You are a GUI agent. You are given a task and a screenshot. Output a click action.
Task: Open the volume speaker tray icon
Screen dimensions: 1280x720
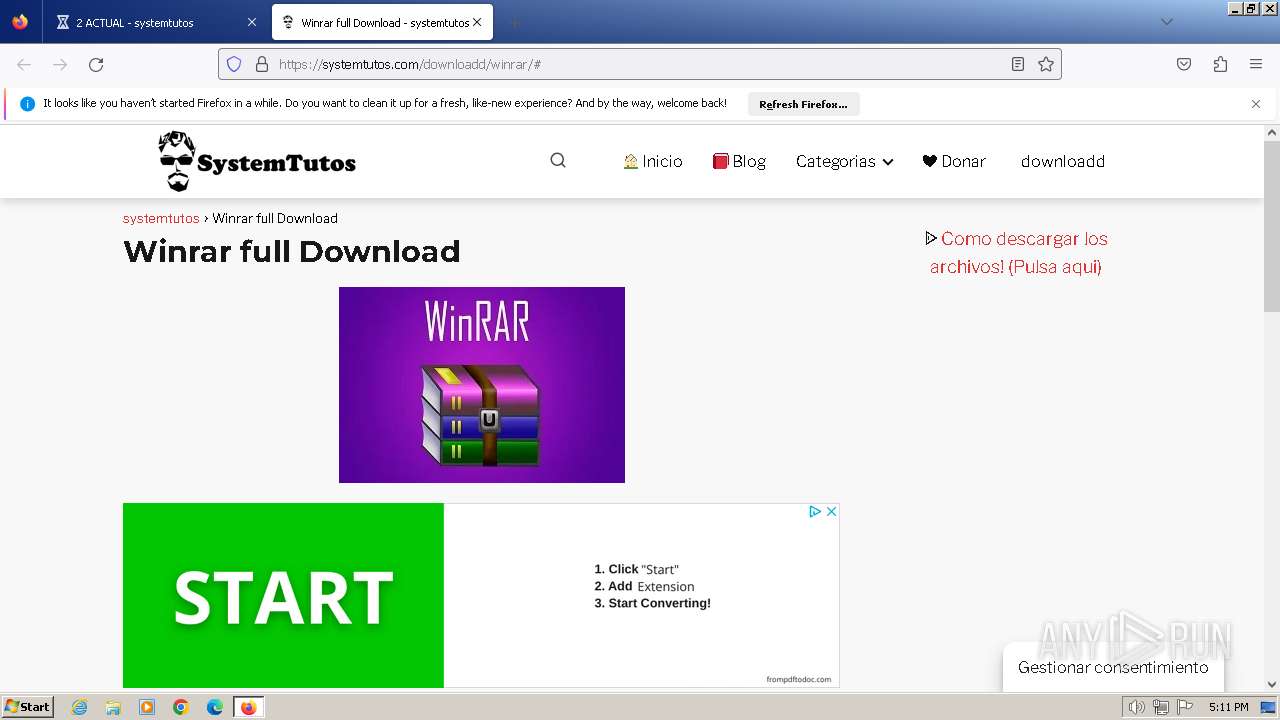coord(1136,707)
